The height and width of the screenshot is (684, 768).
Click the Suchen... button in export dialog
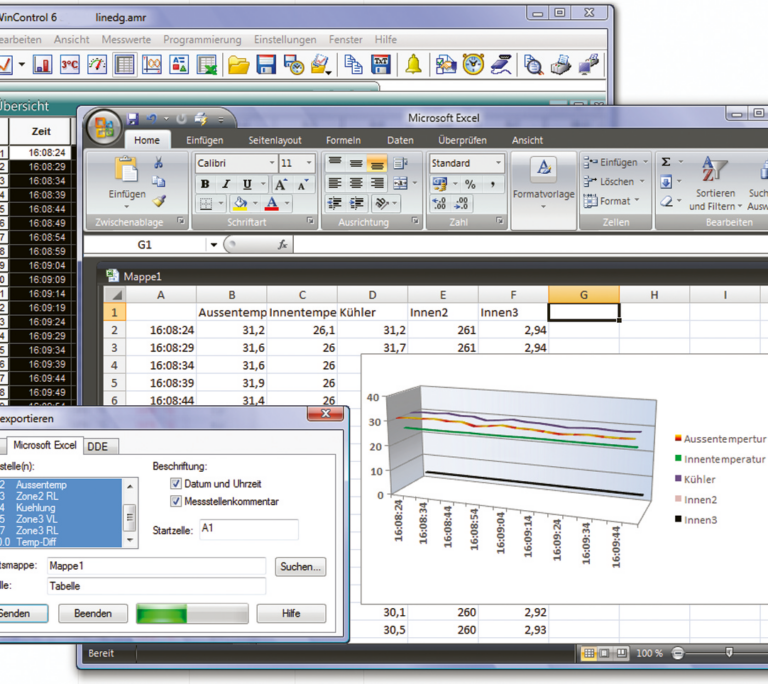pos(300,567)
